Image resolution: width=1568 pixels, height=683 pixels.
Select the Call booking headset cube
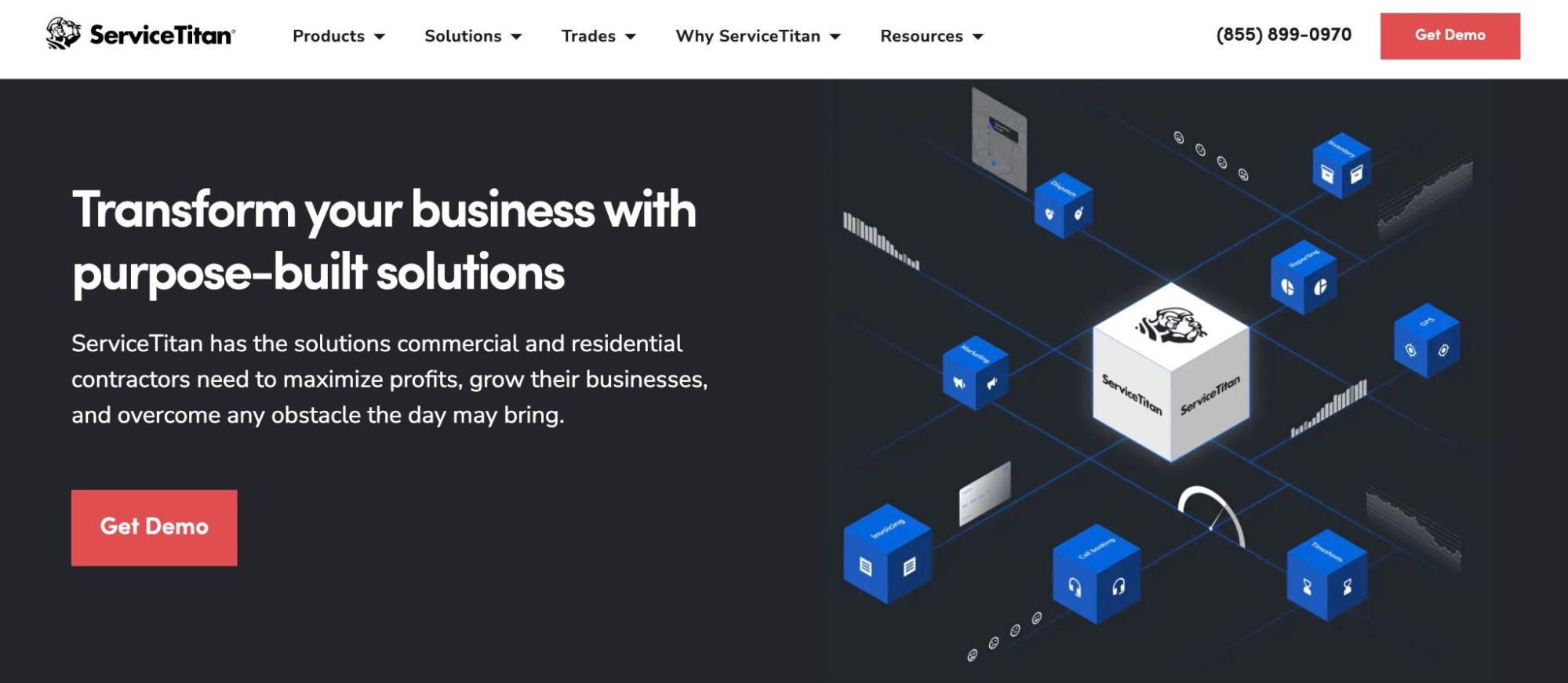click(x=1097, y=574)
